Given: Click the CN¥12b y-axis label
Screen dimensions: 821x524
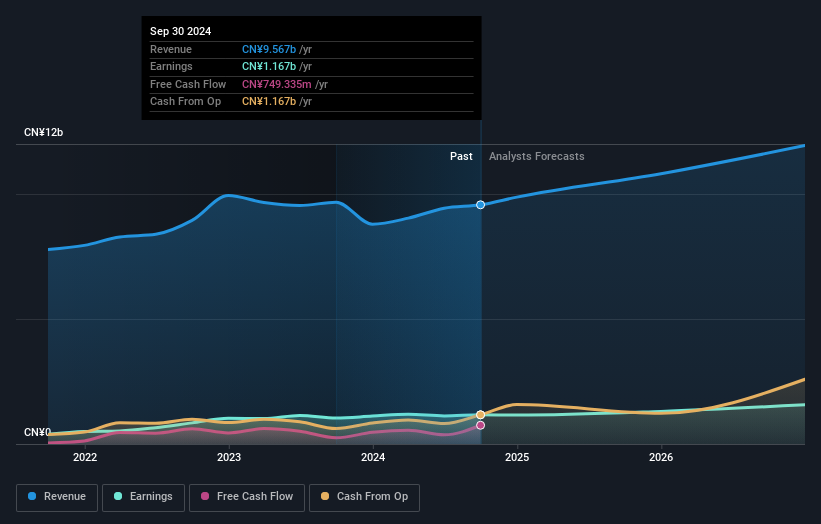Looking at the screenshot, I should coord(43,132).
